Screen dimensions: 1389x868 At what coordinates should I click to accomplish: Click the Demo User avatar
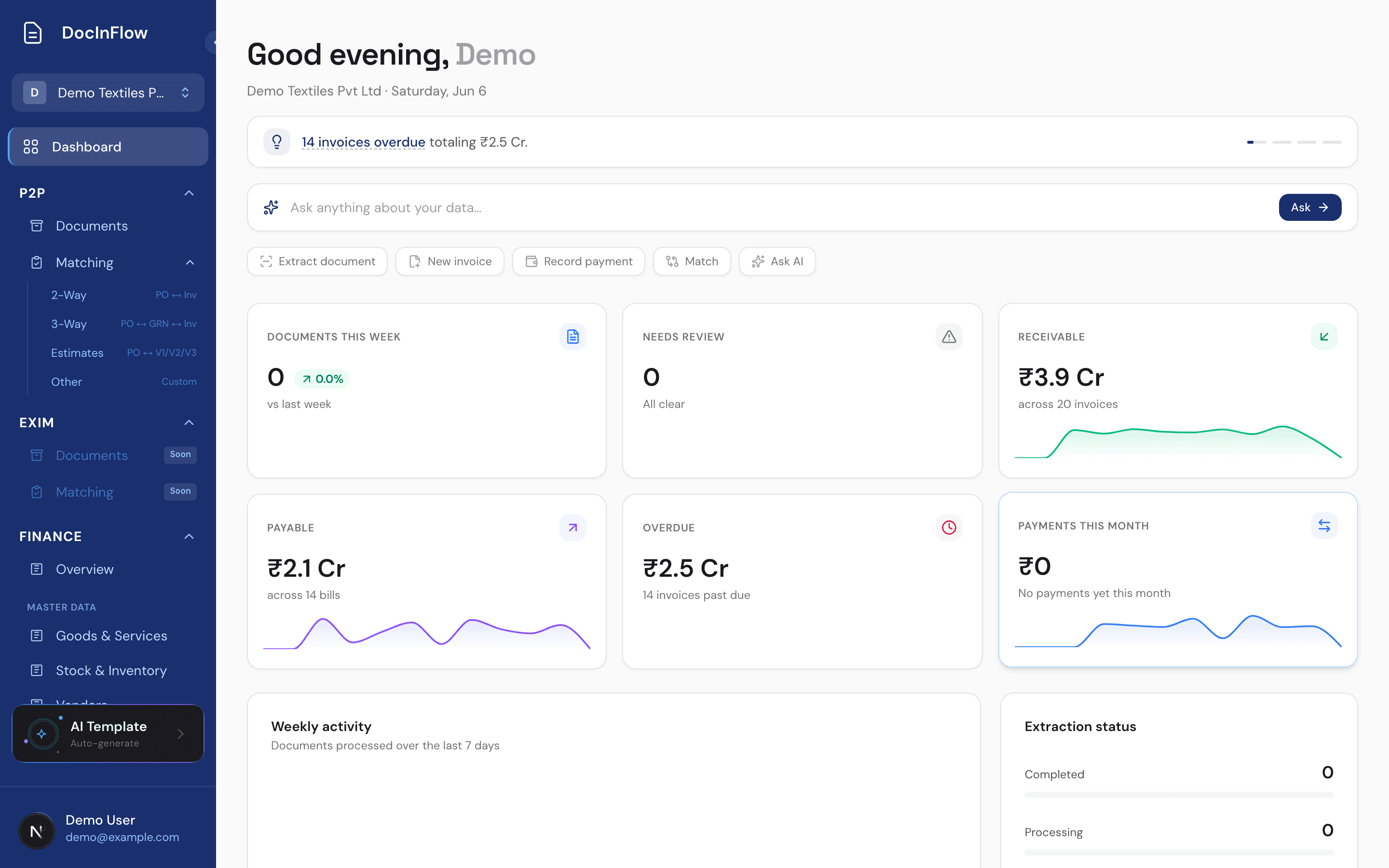36,831
